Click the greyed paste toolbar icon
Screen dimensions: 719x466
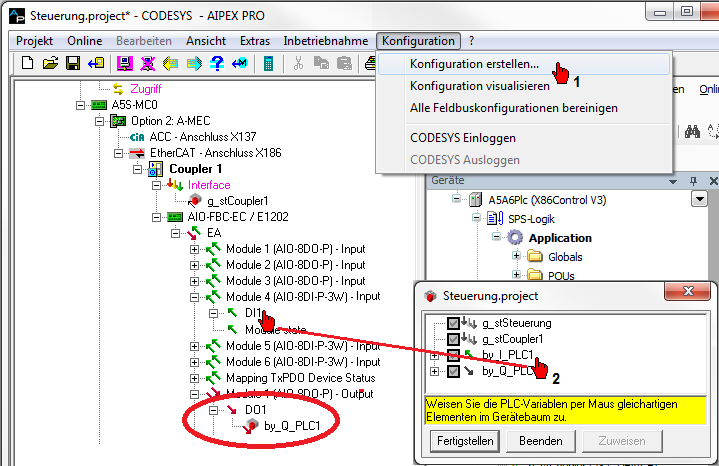click(x=344, y=63)
